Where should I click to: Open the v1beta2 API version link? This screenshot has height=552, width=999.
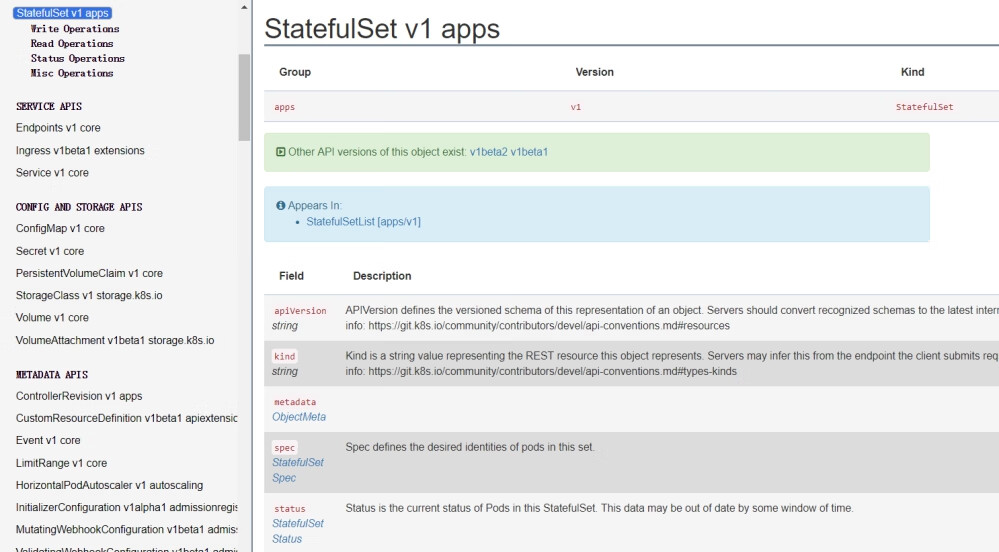488,152
